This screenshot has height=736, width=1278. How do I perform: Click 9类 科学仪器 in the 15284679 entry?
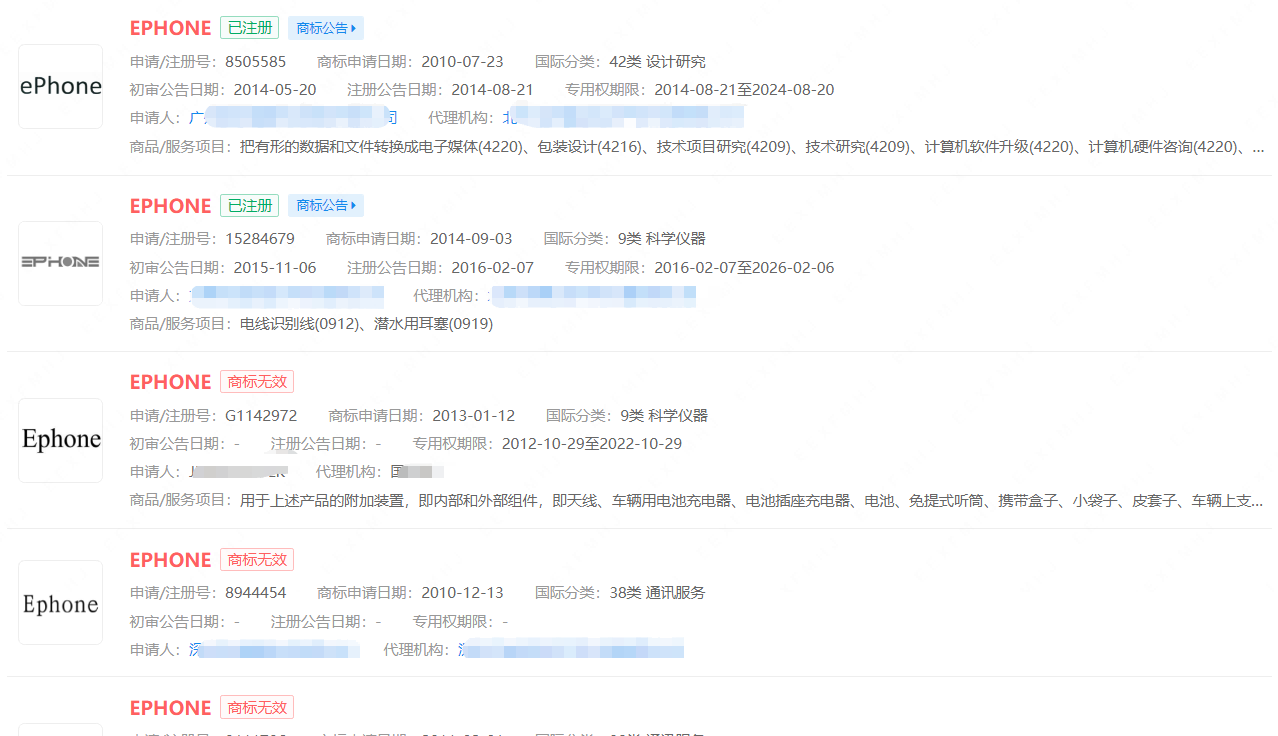662,239
